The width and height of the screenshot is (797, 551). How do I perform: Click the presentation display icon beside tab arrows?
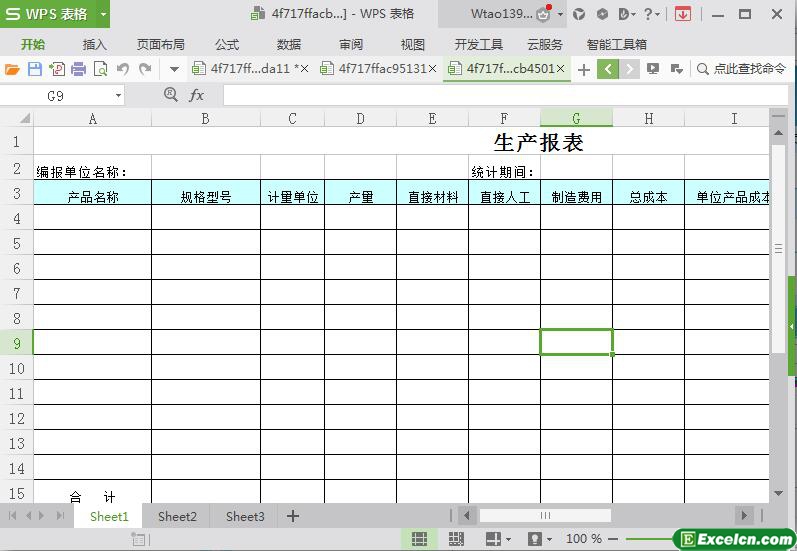(653, 69)
